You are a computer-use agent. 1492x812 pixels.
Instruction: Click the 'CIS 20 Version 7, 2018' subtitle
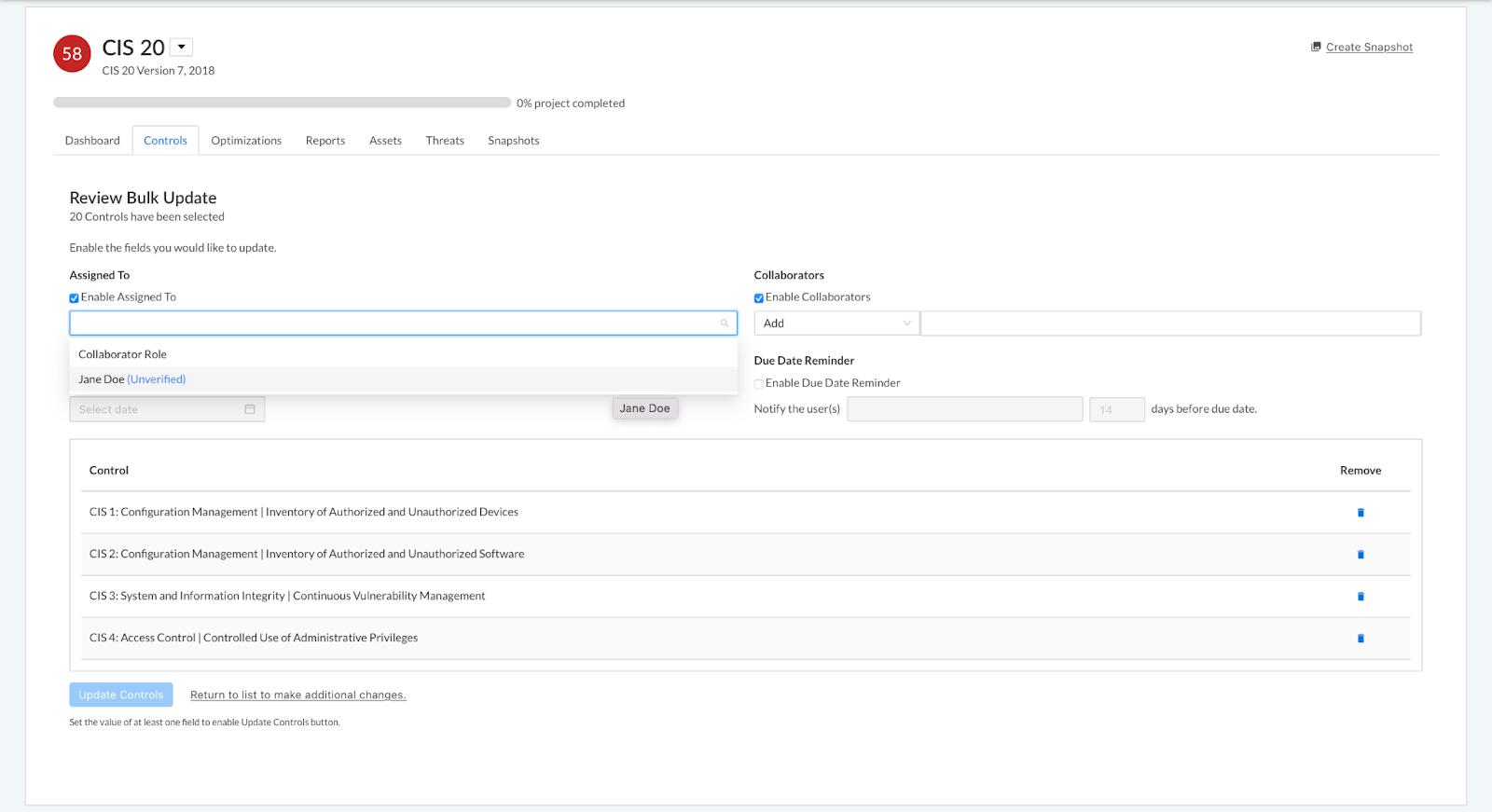pyautogui.click(x=159, y=71)
